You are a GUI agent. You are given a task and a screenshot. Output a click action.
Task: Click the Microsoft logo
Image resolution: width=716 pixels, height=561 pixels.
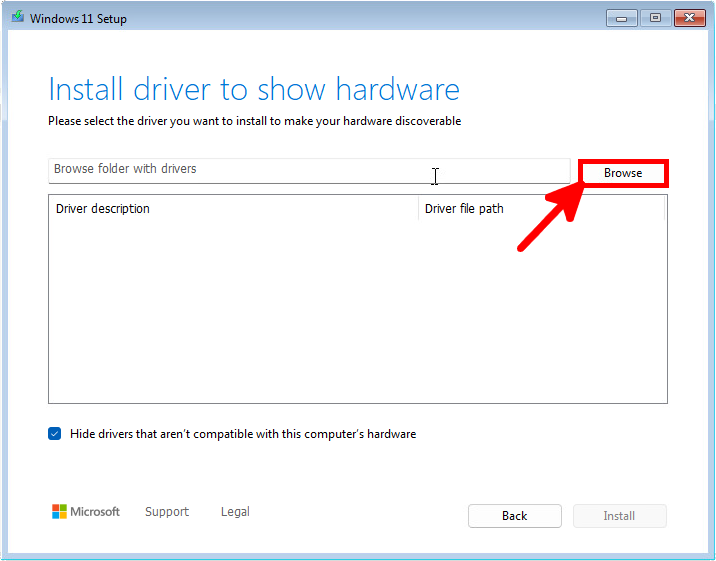pos(85,512)
